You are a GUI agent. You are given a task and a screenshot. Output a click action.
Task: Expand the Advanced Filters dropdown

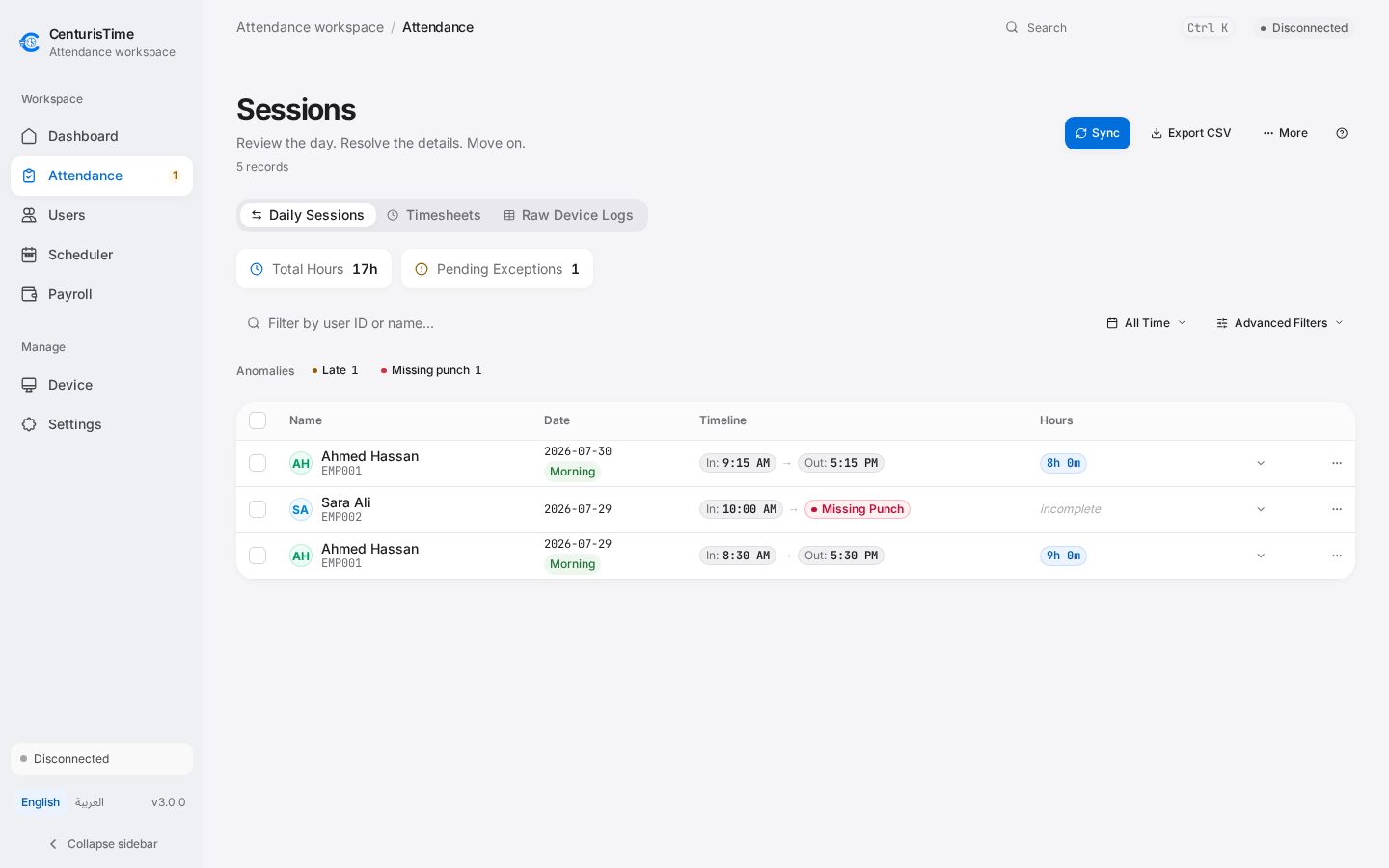click(1279, 323)
